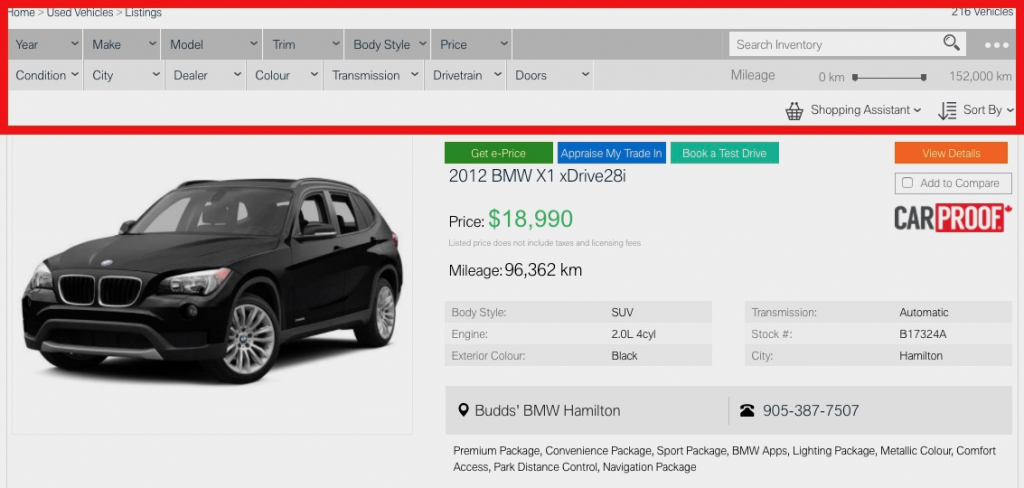The image size is (1024, 488).
Task: Click the Black exterior colour value
Action: tap(624, 356)
